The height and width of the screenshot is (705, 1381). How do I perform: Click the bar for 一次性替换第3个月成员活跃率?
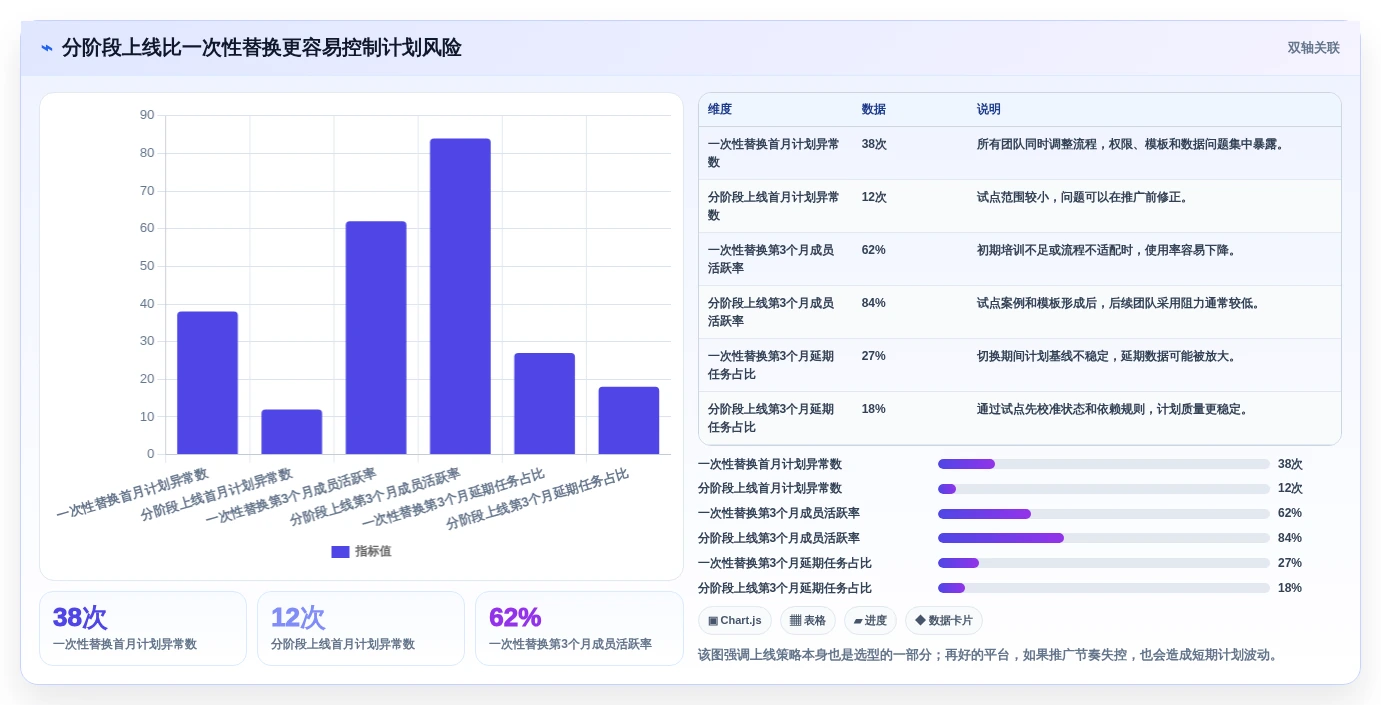pyautogui.click(x=376, y=338)
